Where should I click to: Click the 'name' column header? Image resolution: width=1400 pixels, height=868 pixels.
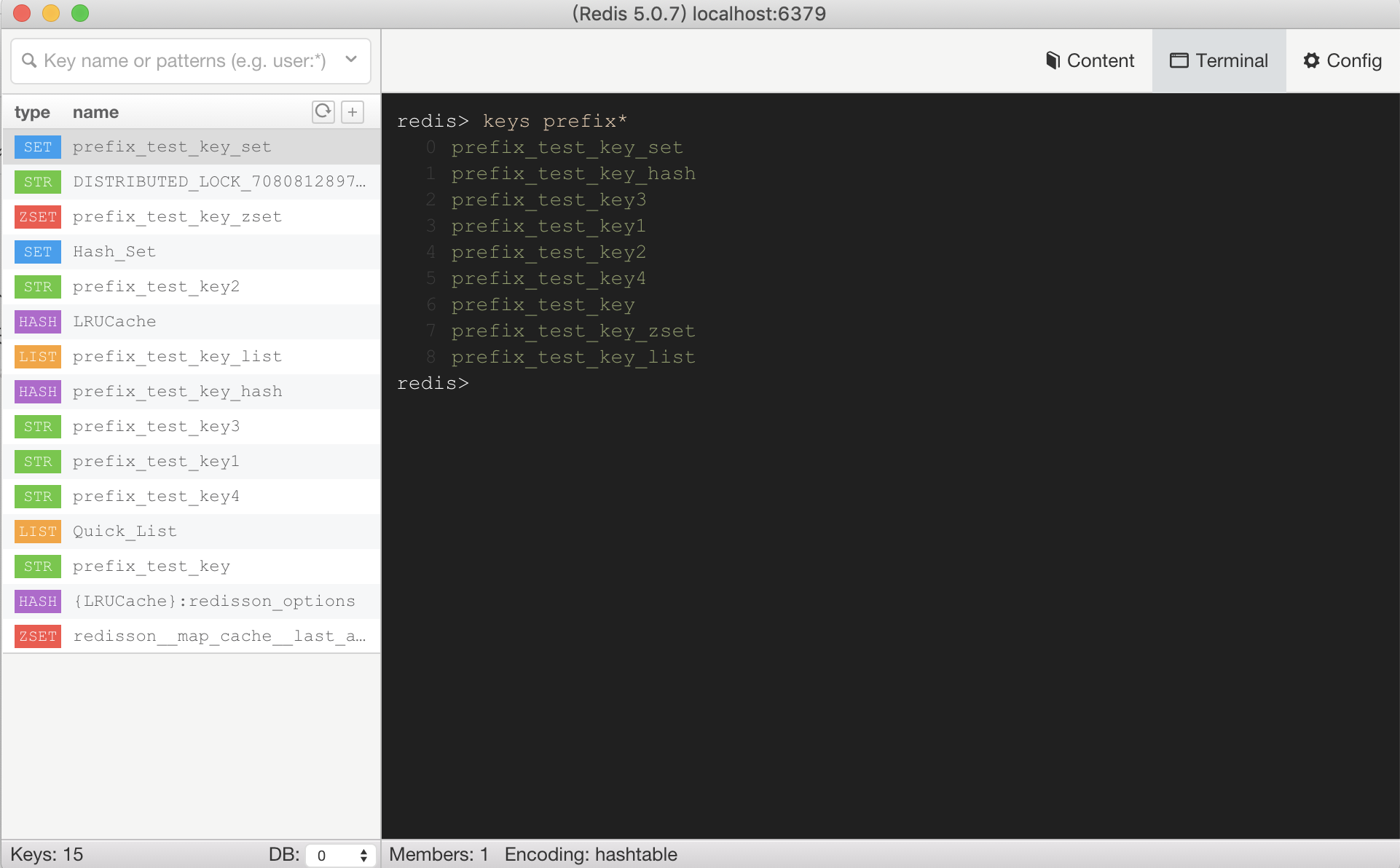[x=95, y=112]
